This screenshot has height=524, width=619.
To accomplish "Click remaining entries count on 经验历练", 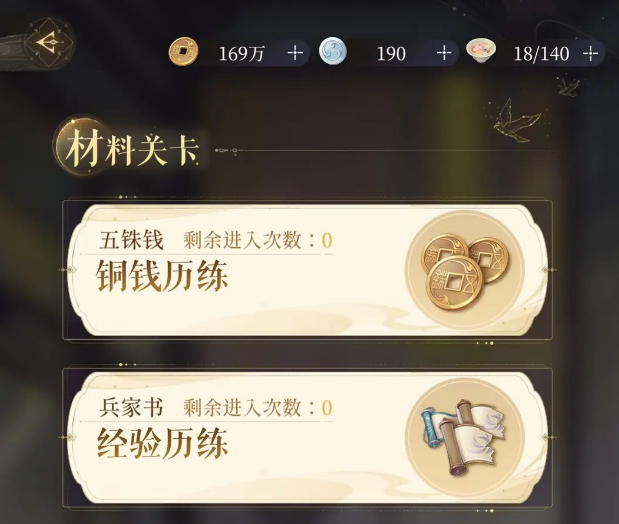I will point(258,408).
